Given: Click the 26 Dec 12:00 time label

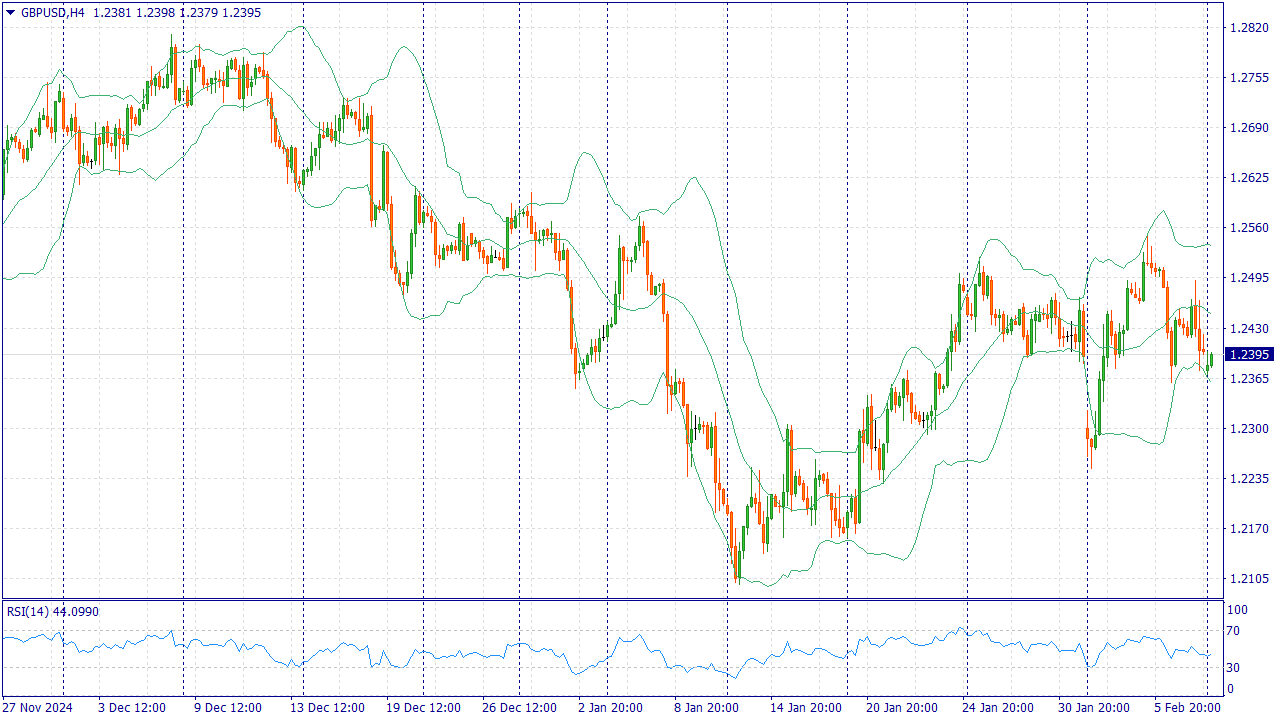Looking at the screenshot, I should pos(519,708).
